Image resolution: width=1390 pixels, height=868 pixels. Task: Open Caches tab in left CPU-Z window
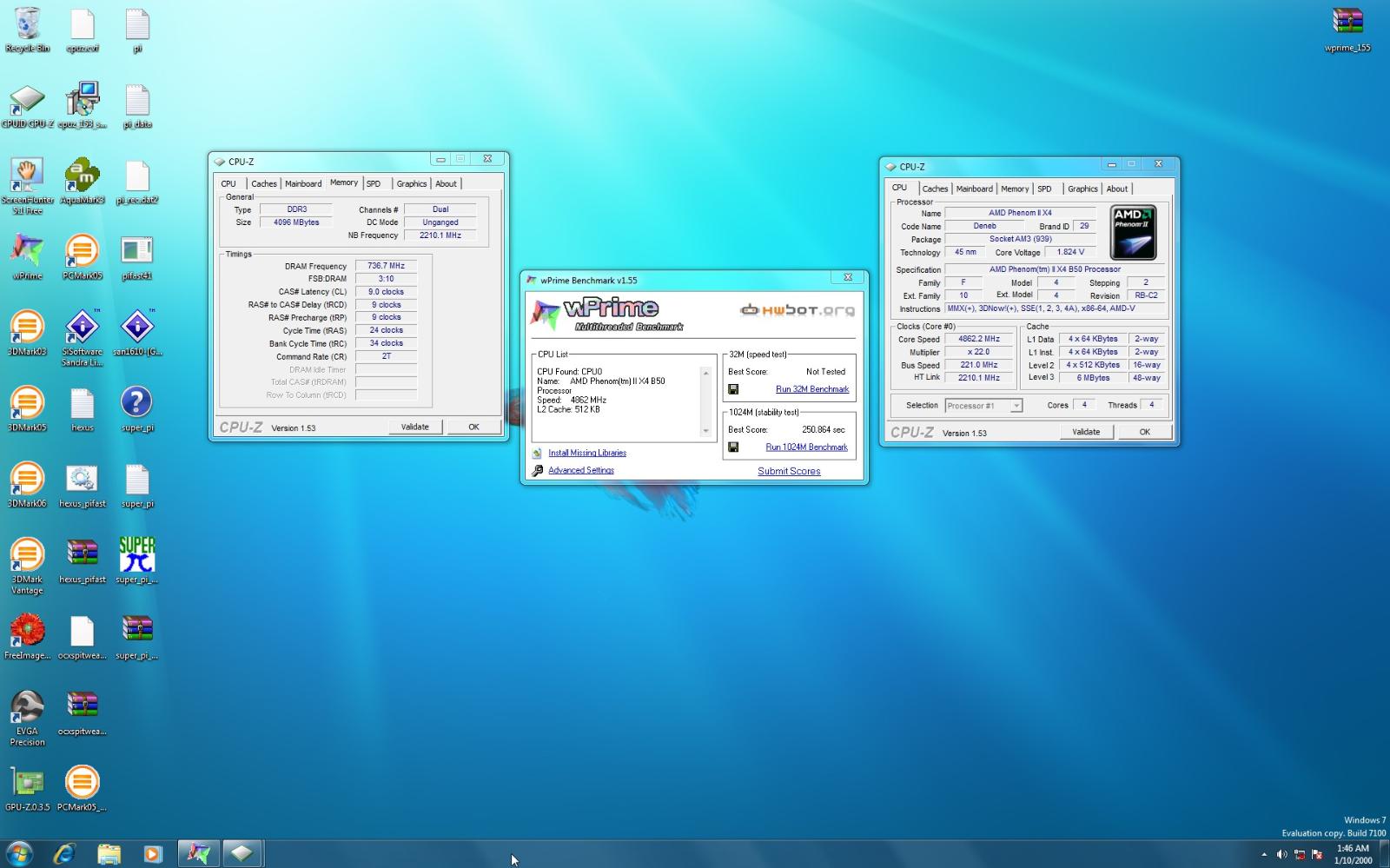[x=264, y=183]
